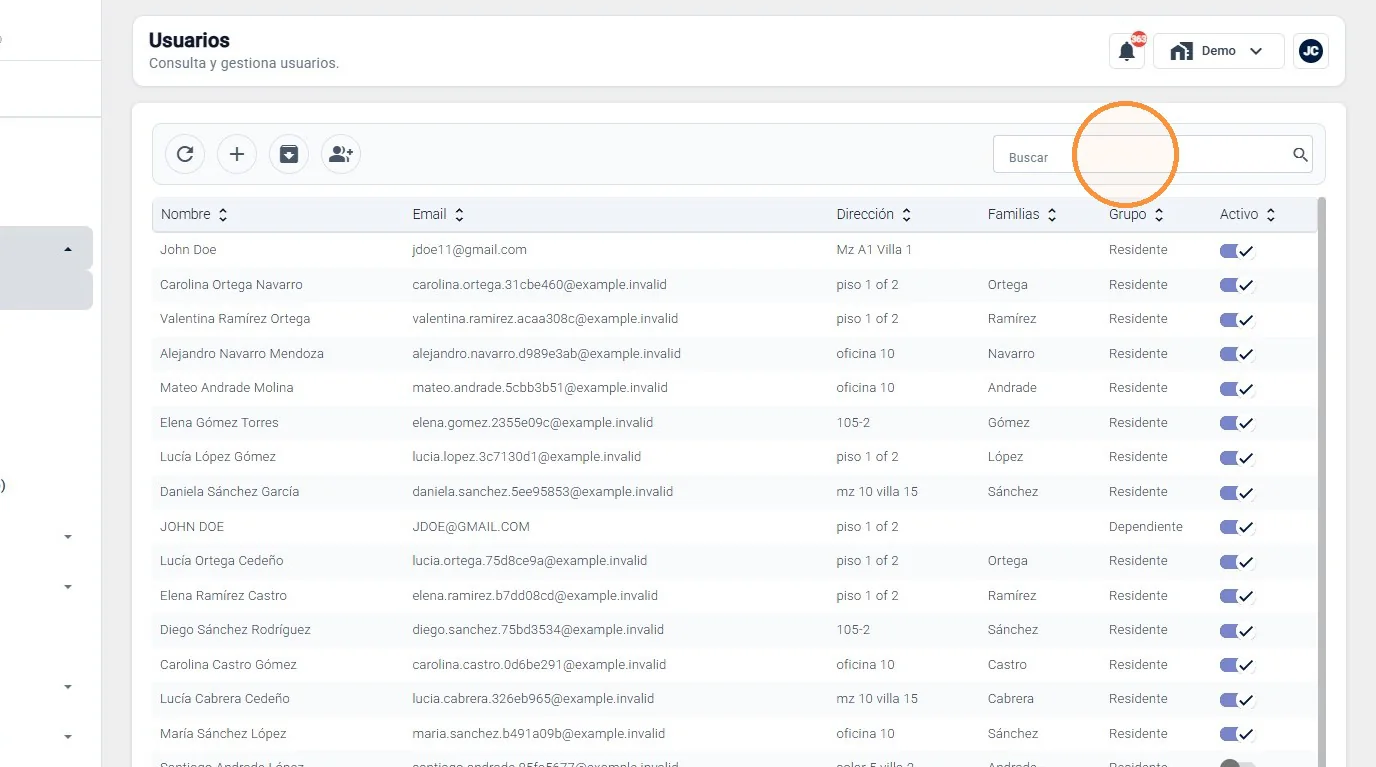Click Elena Gómez Torres's address 105-2

coord(853,423)
